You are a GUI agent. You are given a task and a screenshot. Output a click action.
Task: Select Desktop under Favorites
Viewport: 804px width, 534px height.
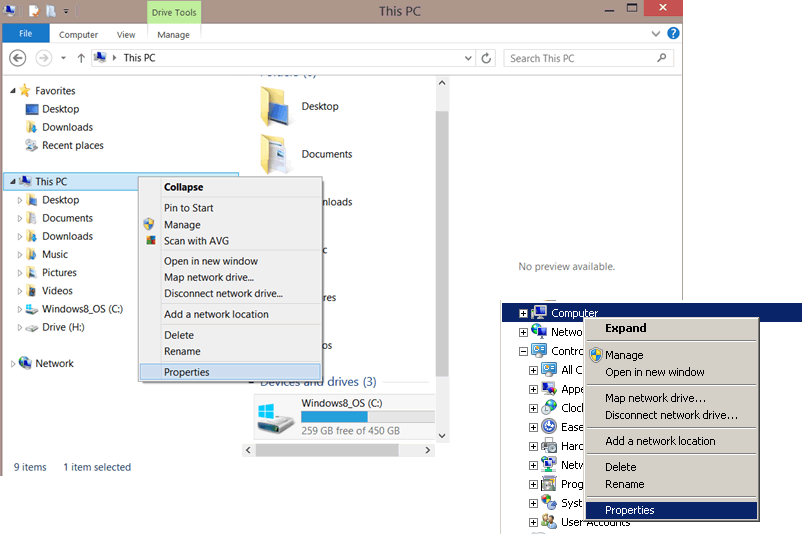[x=61, y=109]
